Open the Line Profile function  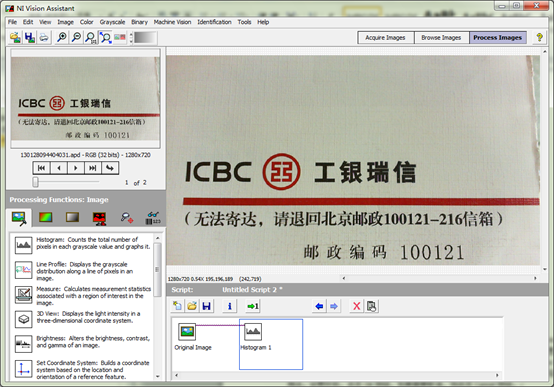click(x=82, y=271)
